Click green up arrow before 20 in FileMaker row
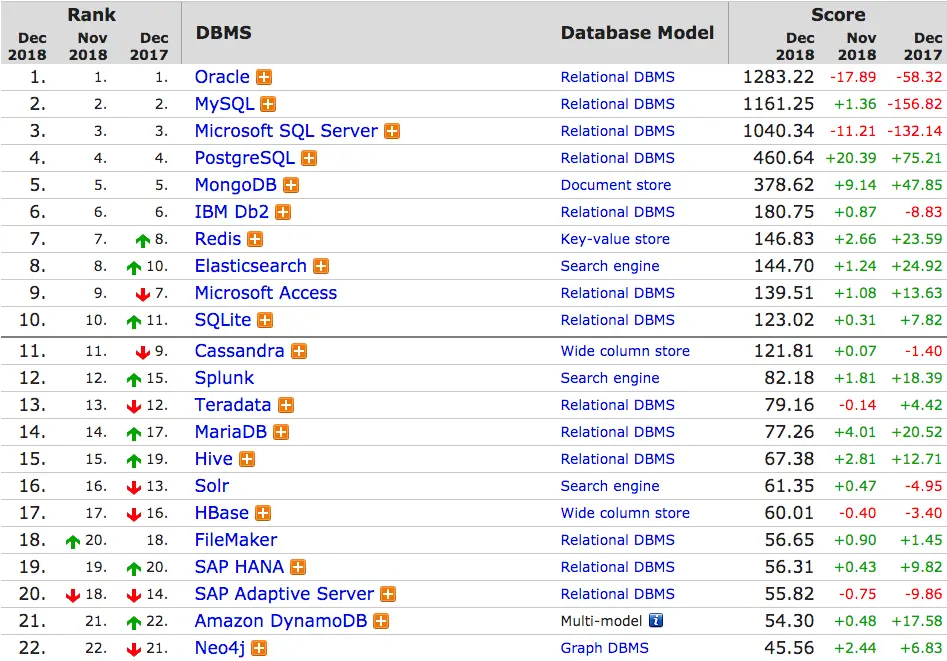Viewport: 947px width, 661px height. pos(72,542)
